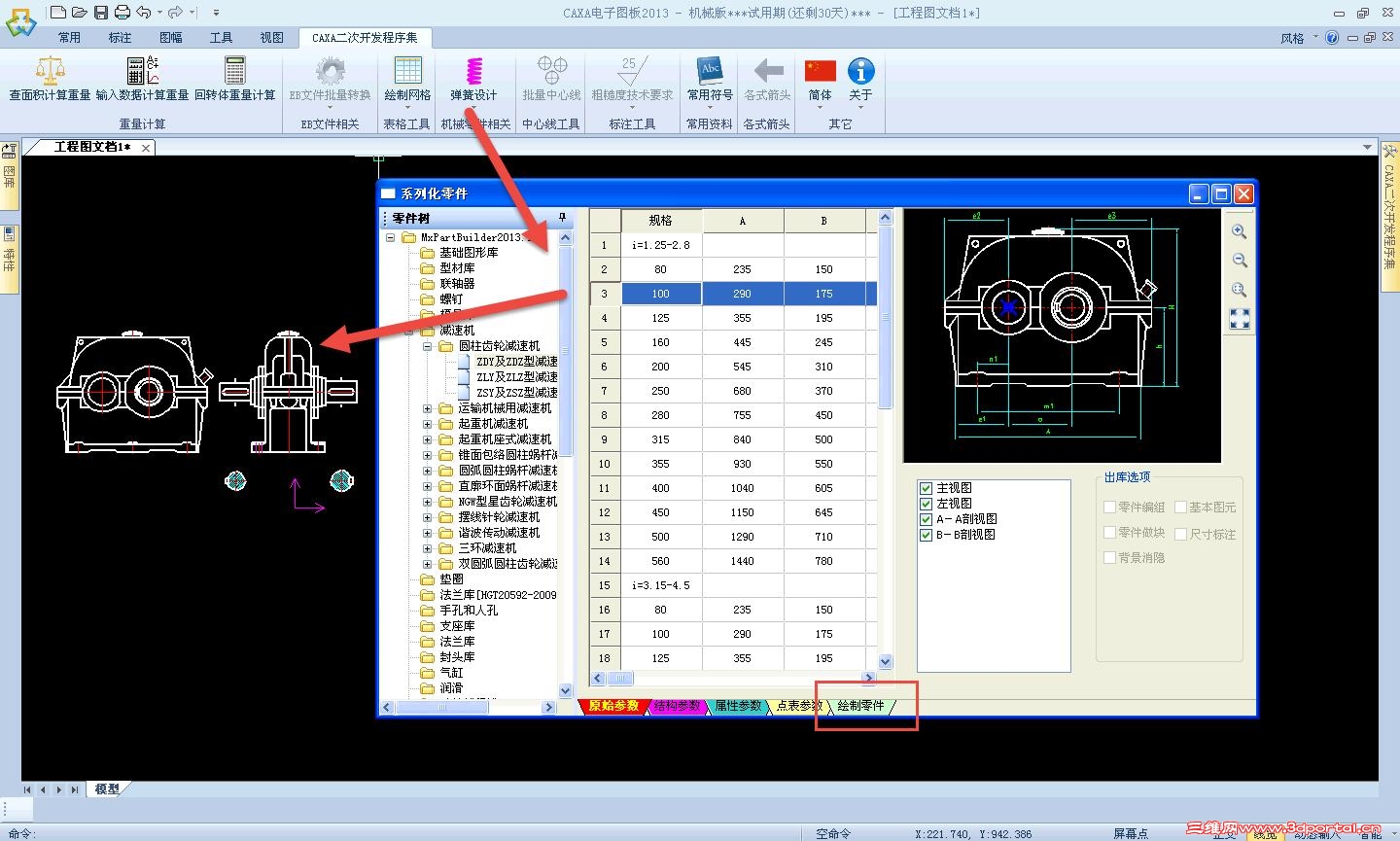This screenshot has height=841, width=1400.
Task: Click zoom out magnifier beside preview
Action: tap(1239, 260)
